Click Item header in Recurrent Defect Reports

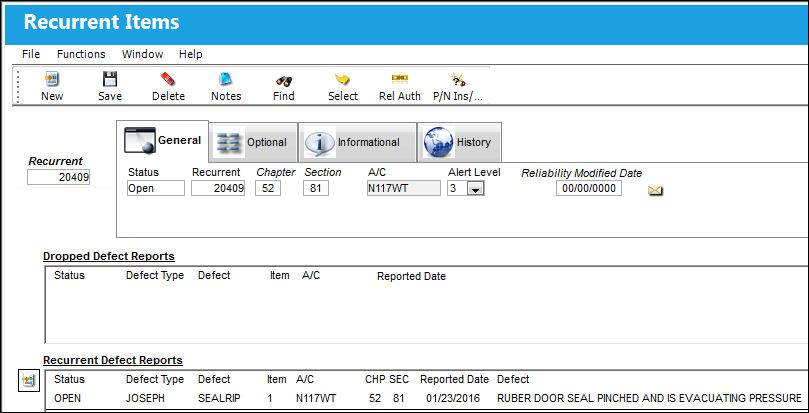click(277, 379)
